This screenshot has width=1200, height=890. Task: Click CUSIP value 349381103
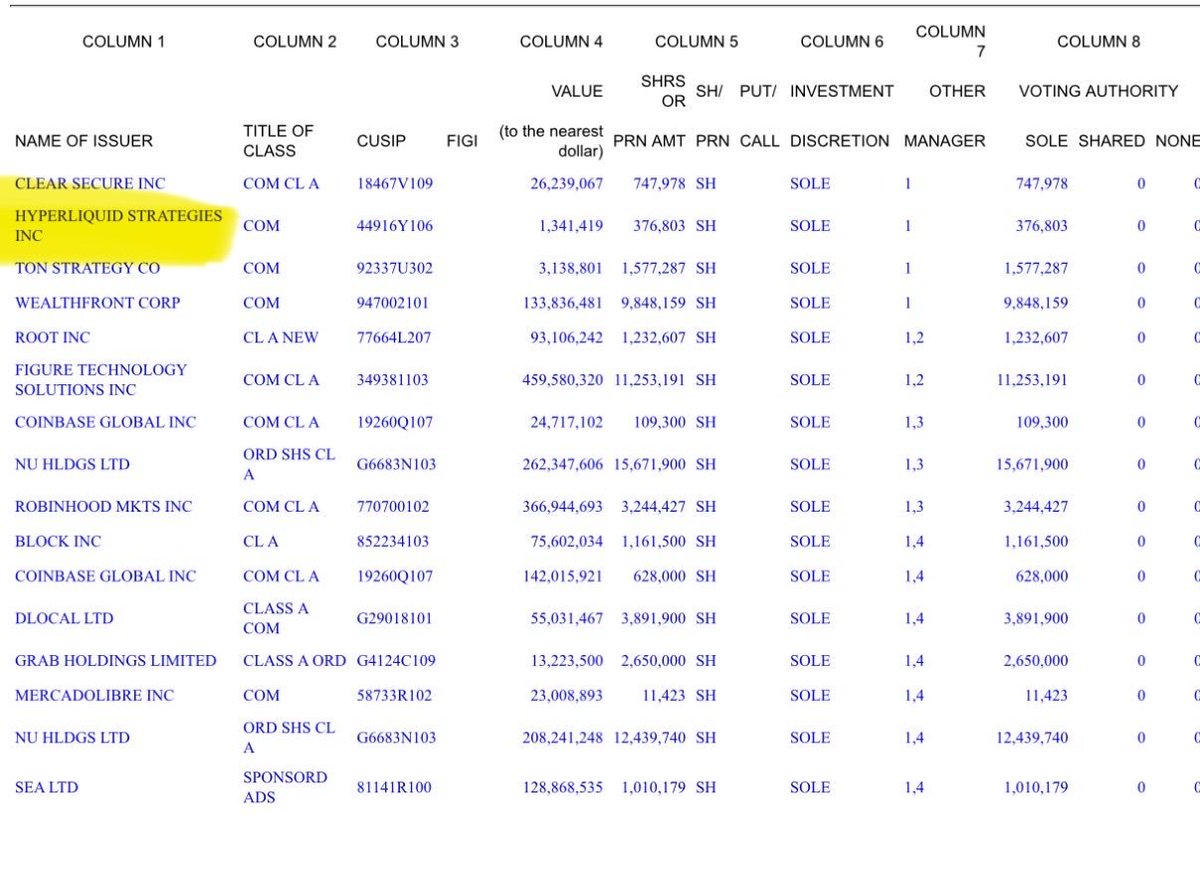394,380
